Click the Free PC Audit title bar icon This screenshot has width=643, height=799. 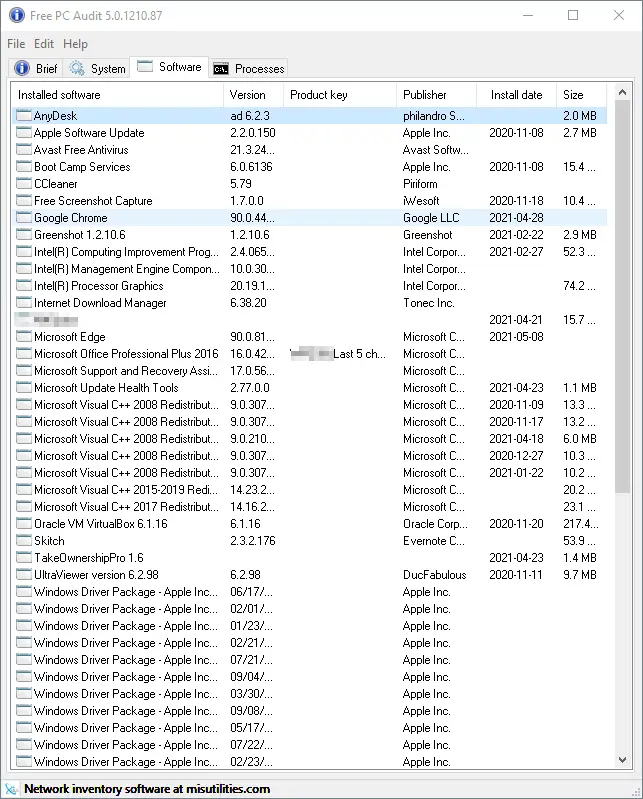pyautogui.click(x=17, y=15)
